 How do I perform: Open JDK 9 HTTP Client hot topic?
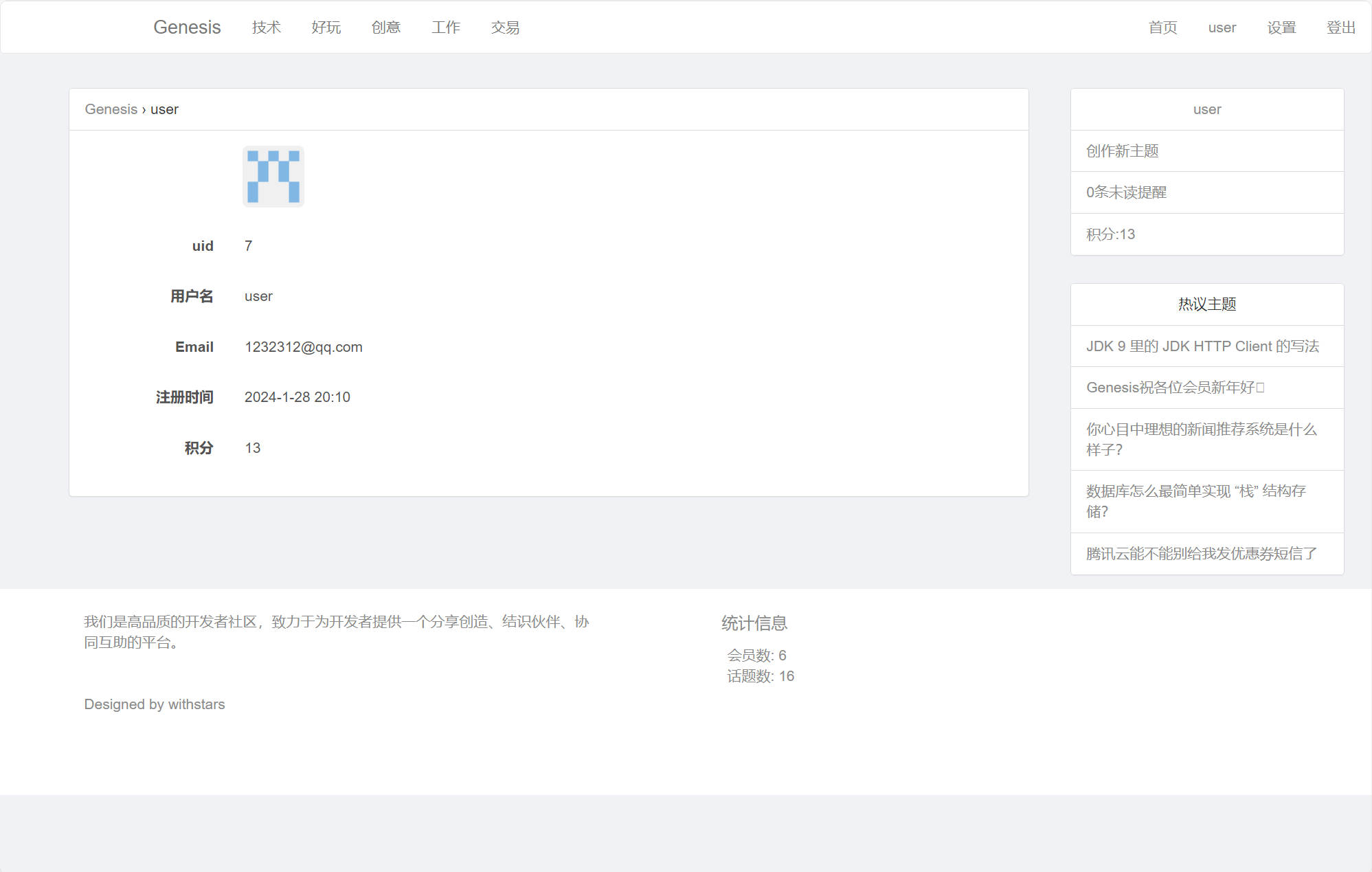coord(1202,346)
